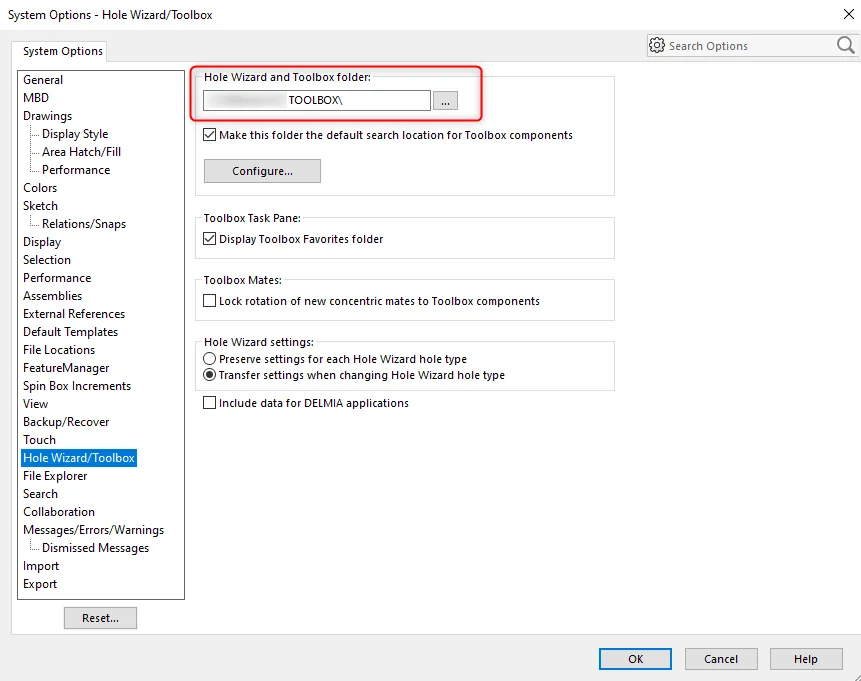Select Dismissed Messages tree item
Screen dimensions: 861x681
pyautogui.click(x=96, y=548)
